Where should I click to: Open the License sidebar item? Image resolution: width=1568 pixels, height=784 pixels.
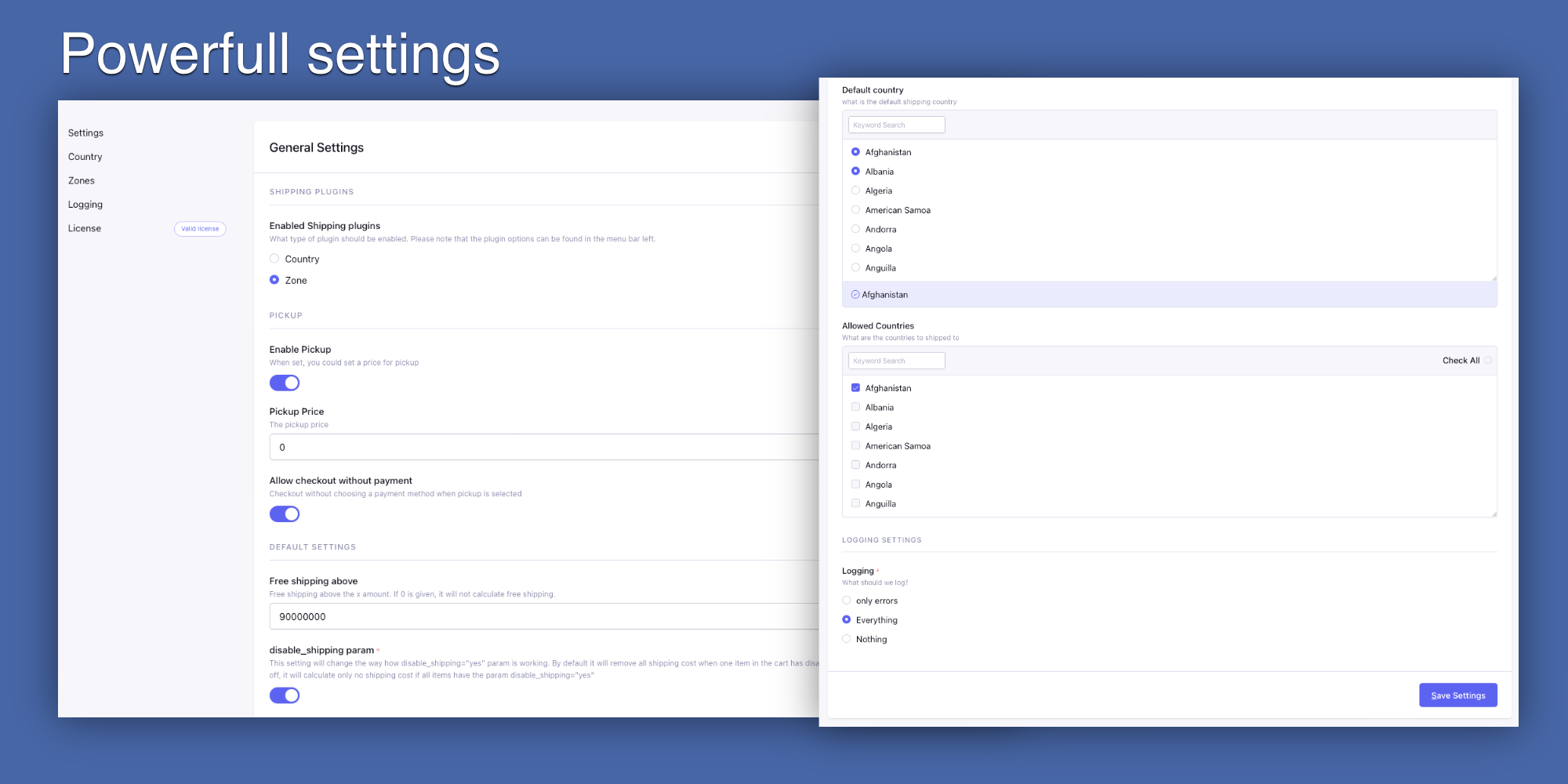[x=84, y=229]
